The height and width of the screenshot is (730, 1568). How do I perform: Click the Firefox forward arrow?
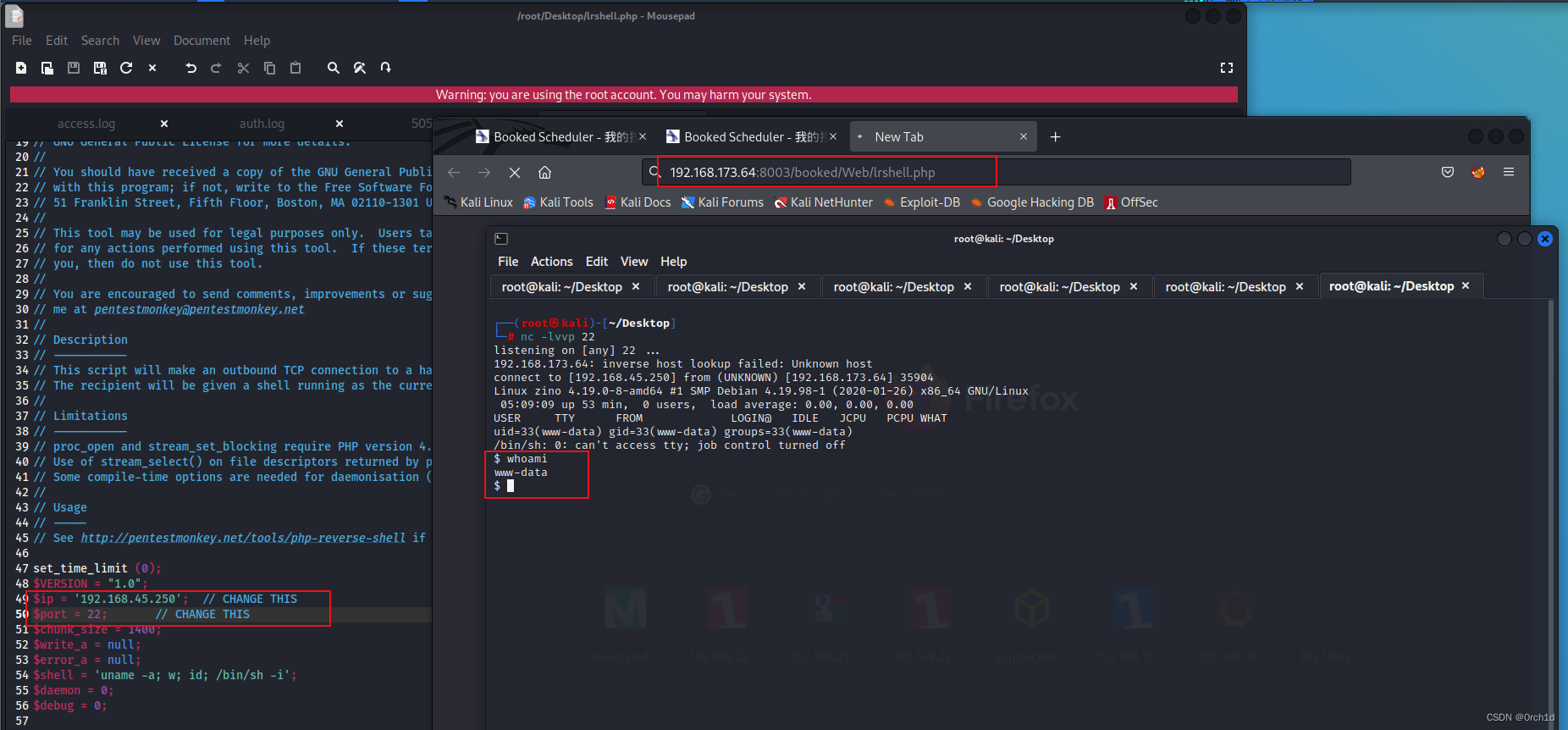coord(484,172)
